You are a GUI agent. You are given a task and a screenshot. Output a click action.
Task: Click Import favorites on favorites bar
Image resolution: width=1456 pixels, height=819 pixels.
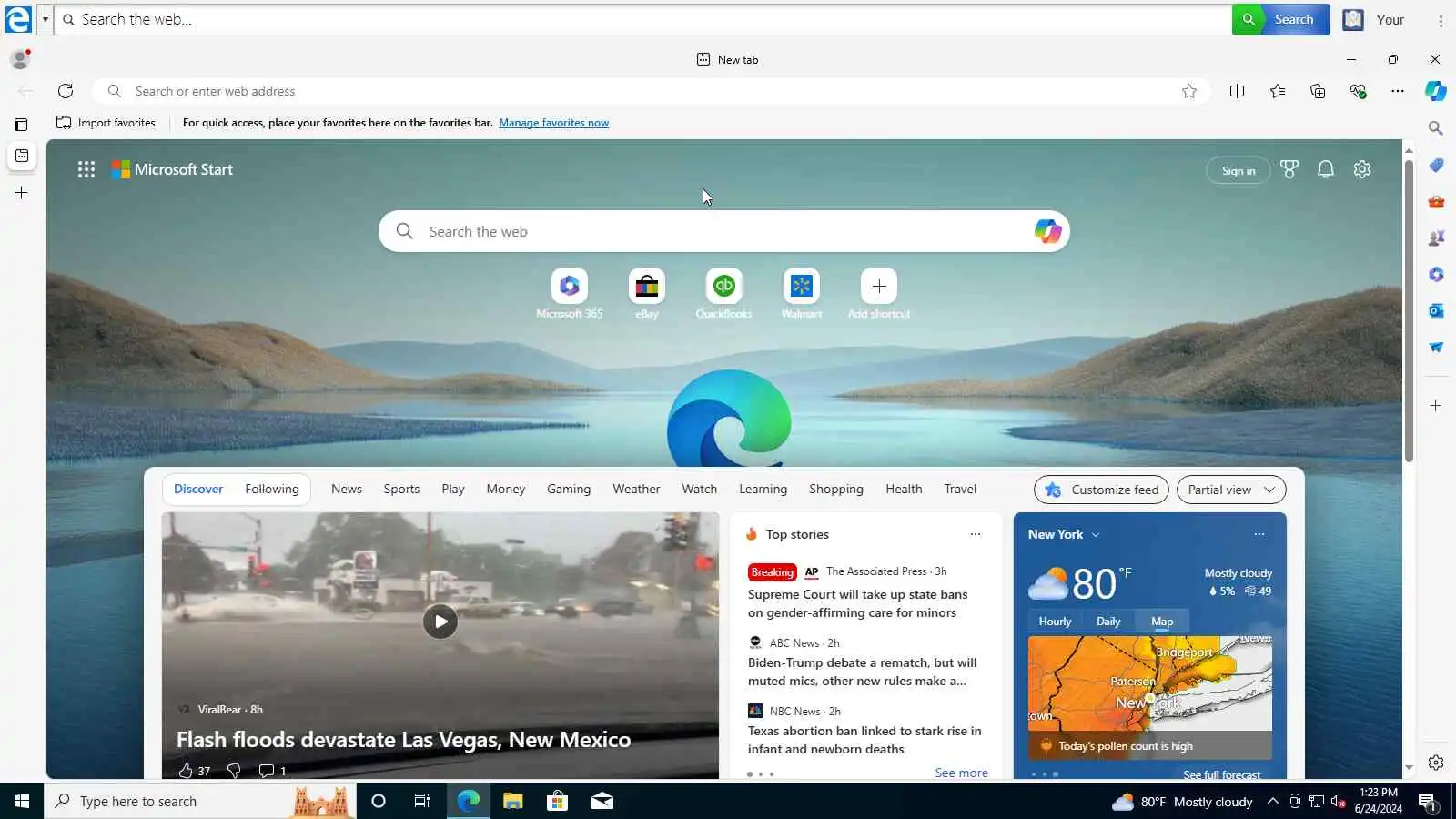tap(106, 123)
